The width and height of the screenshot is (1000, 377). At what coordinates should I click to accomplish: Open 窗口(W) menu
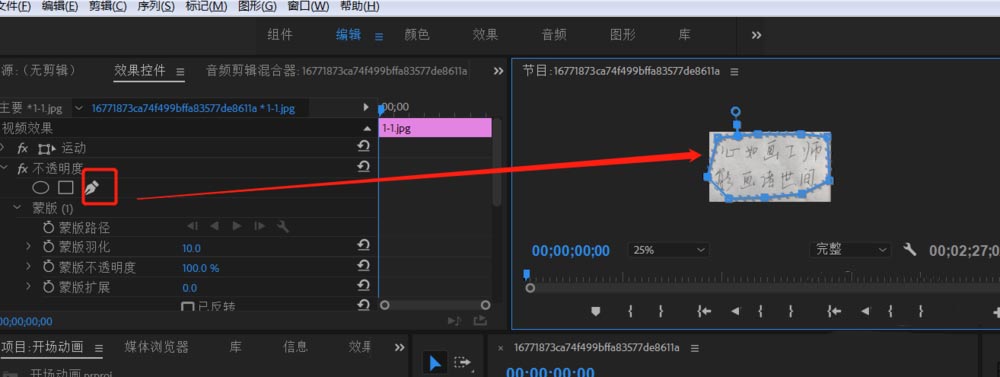[308, 6]
